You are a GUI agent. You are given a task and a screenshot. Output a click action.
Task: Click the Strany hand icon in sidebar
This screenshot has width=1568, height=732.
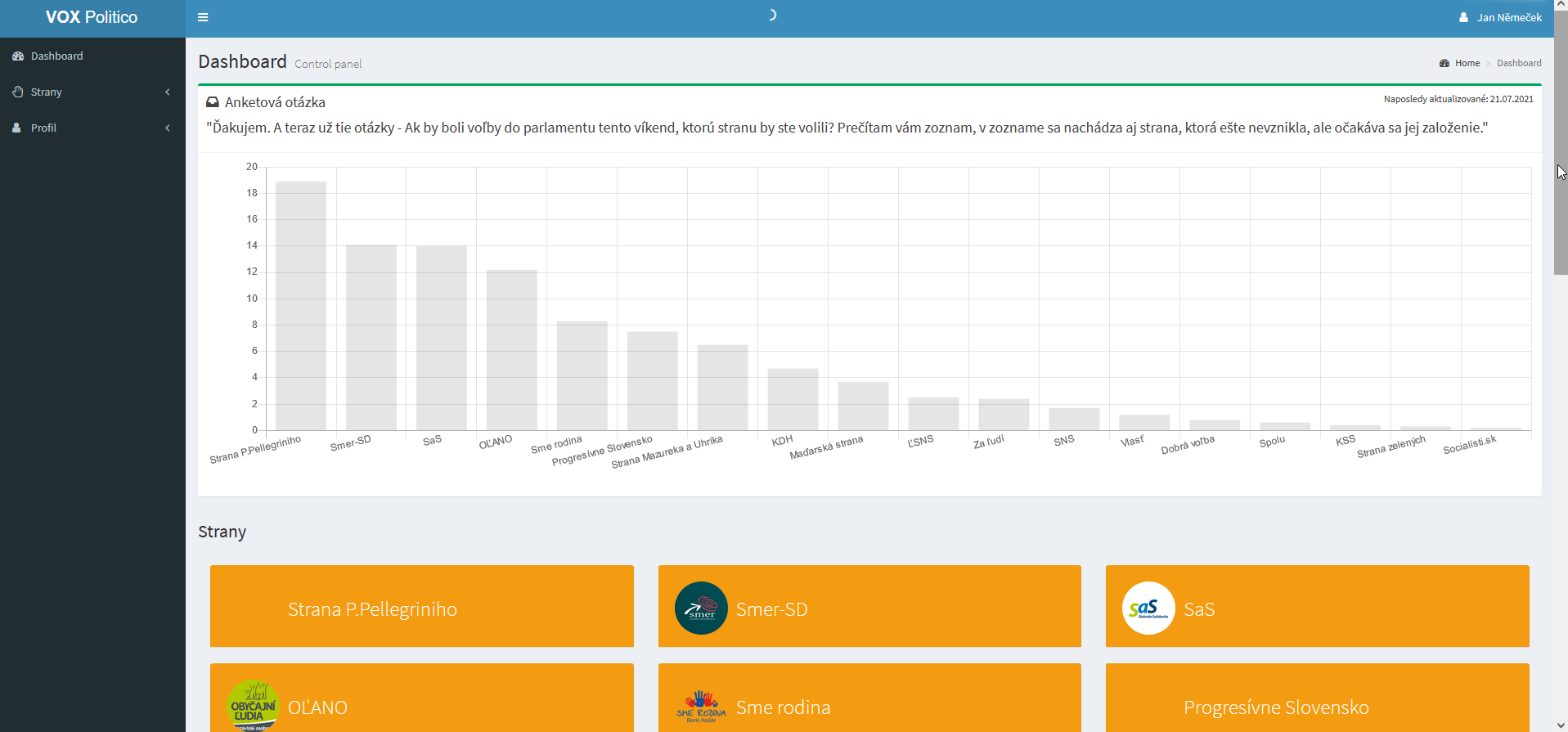(x=17, y=92)
